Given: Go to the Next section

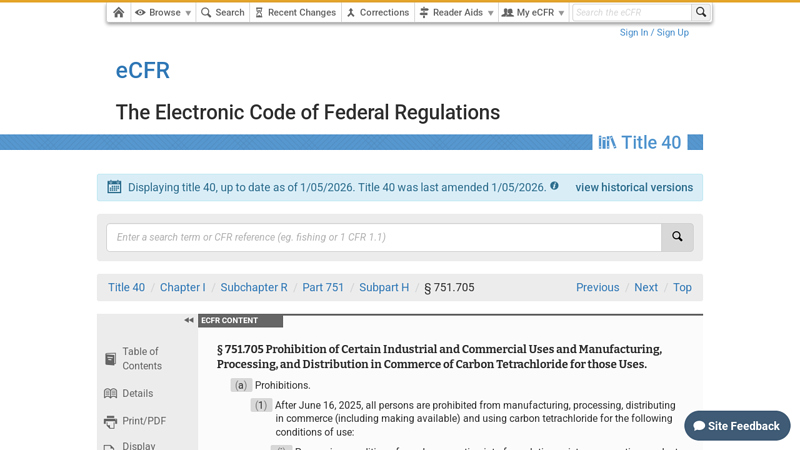Looking at the screenshot, I should coord(646,287).
